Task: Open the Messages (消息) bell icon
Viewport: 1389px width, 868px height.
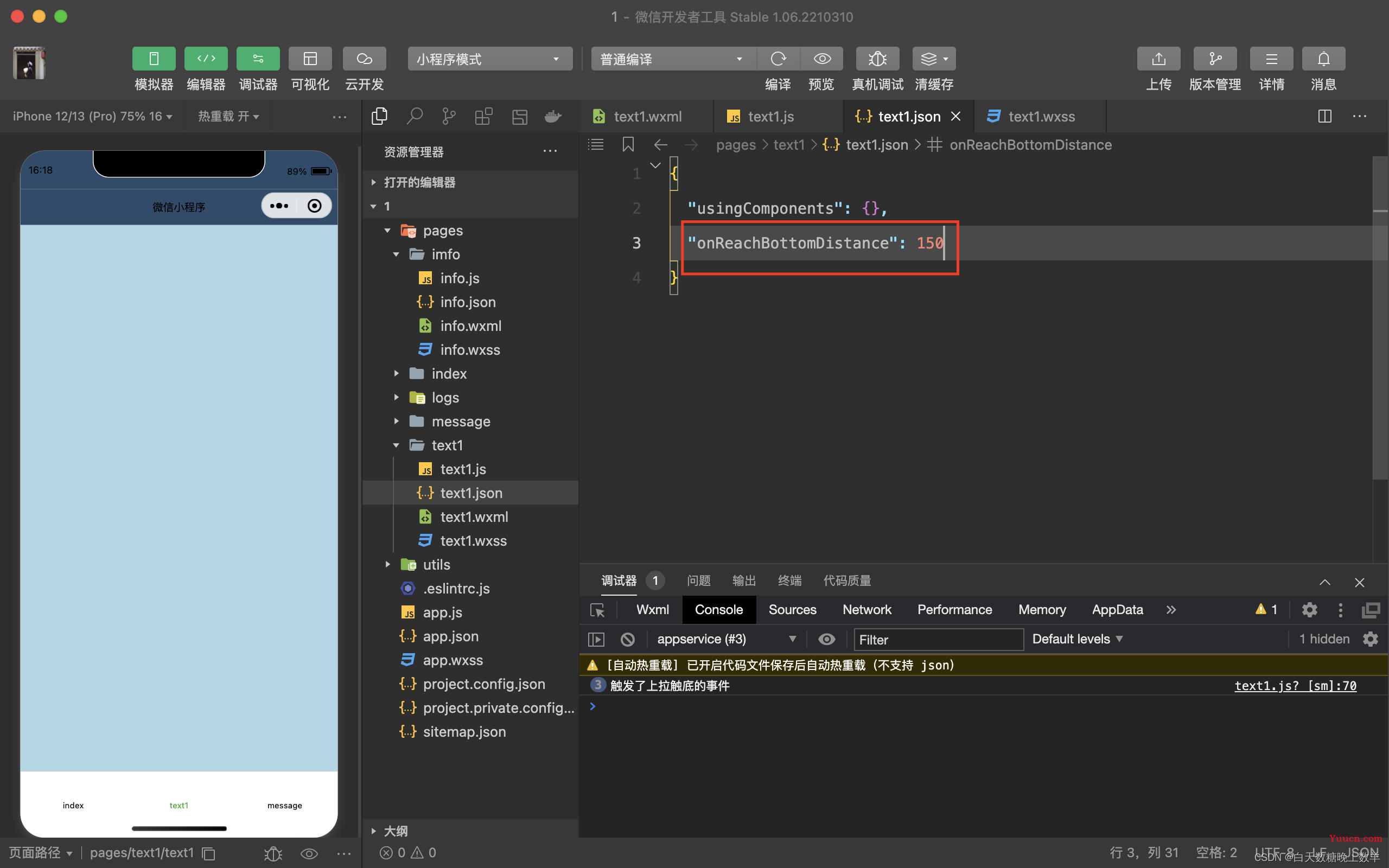Action: click(1323, 59)
